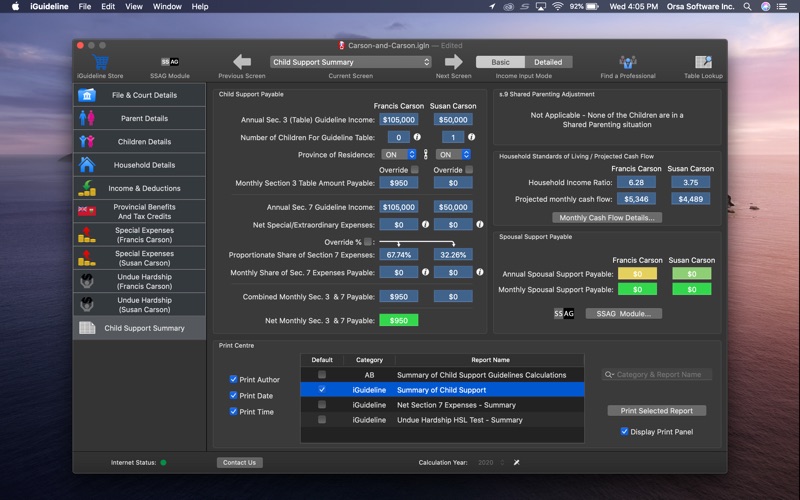This screenshot has width=800, height=500.
Task: Open Provincial Benefits And Tax Credits
Action: point(139,211)
